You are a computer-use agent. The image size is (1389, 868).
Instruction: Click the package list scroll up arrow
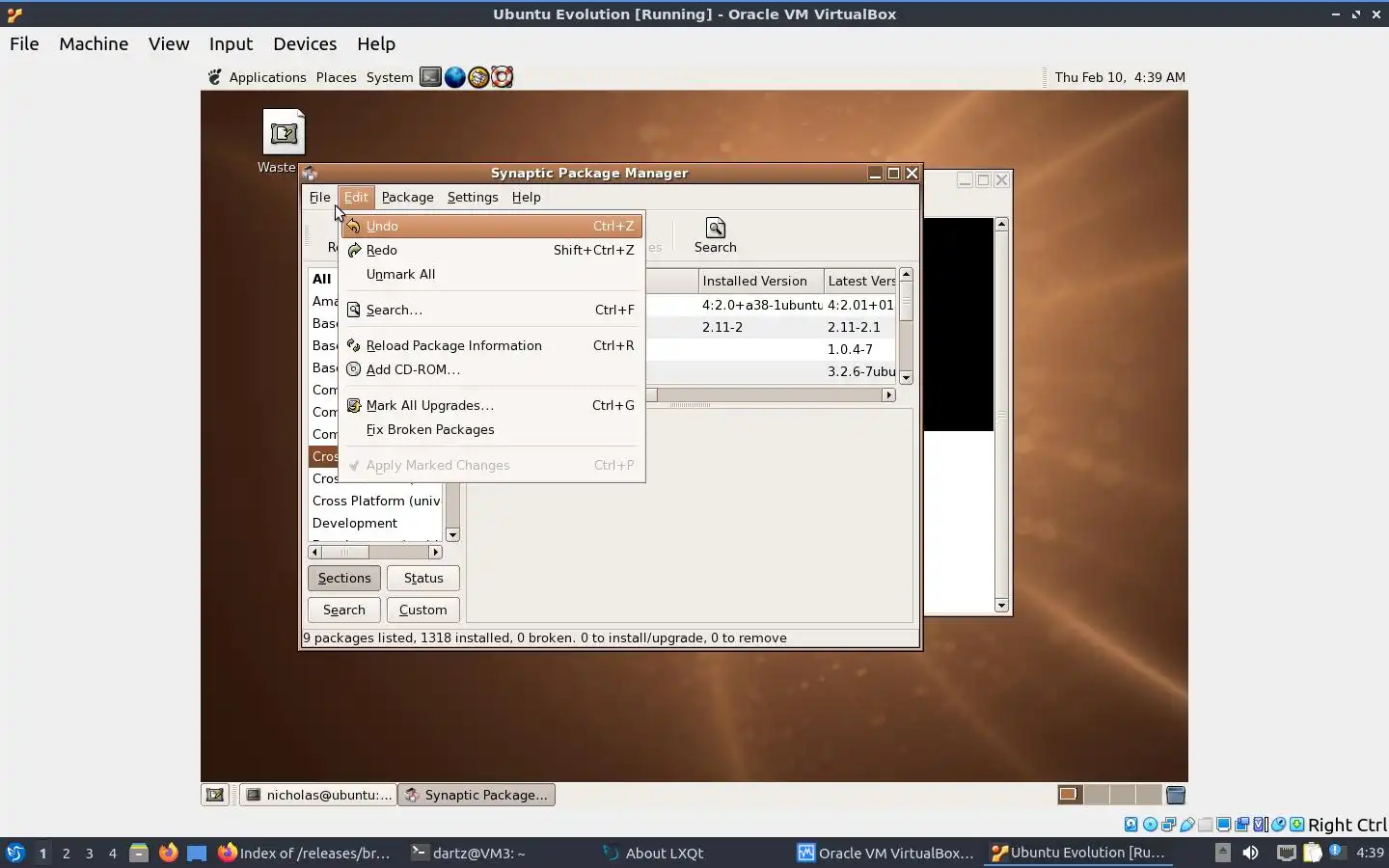pos(906,275)
